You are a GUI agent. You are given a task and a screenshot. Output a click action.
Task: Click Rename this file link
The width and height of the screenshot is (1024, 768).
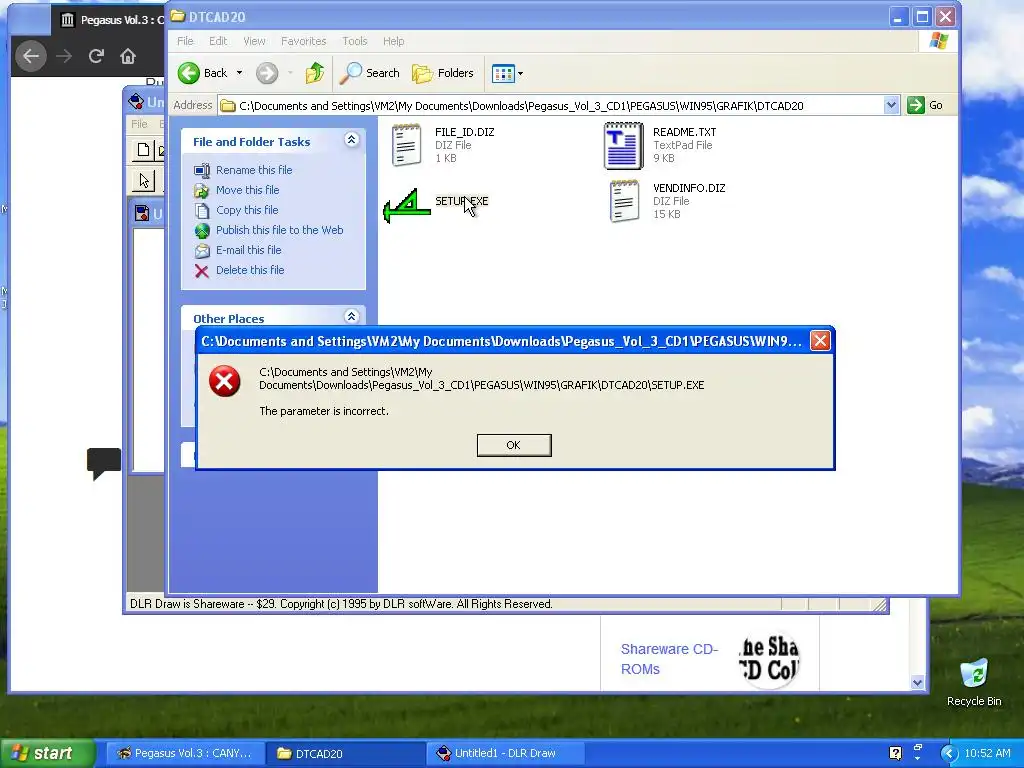(254, 170)
